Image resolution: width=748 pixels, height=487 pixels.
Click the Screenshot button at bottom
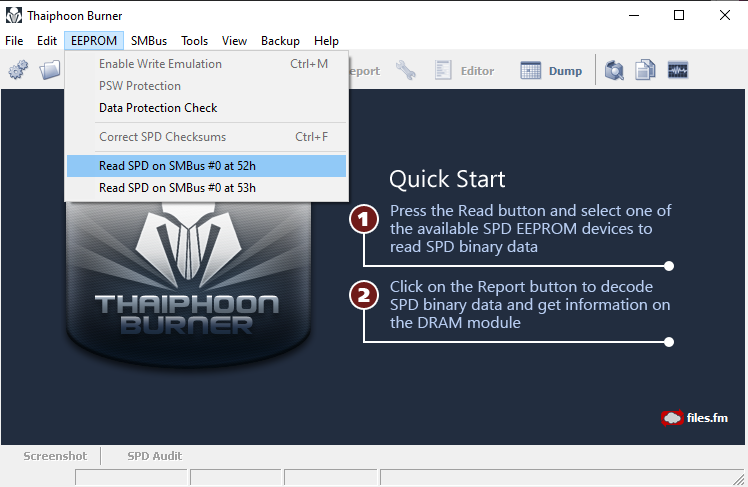(x=55, y=456)
